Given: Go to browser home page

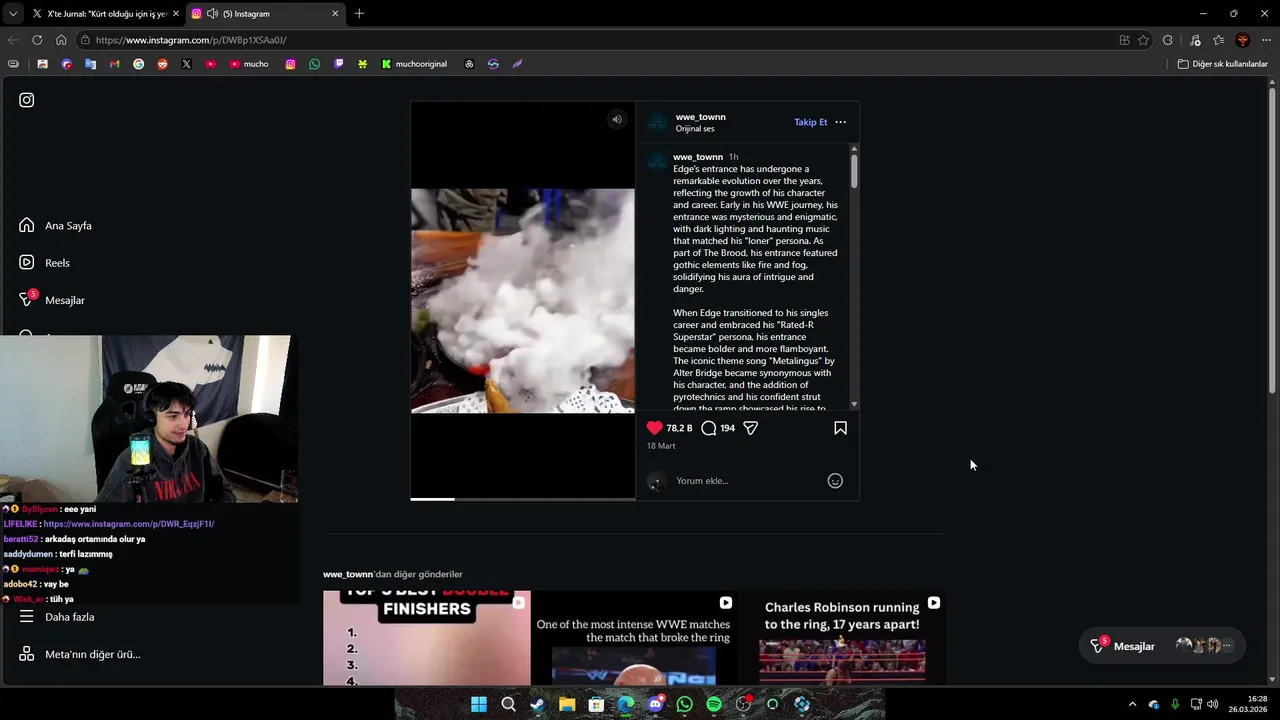Looking at the screenshot, I should point(61,40).
